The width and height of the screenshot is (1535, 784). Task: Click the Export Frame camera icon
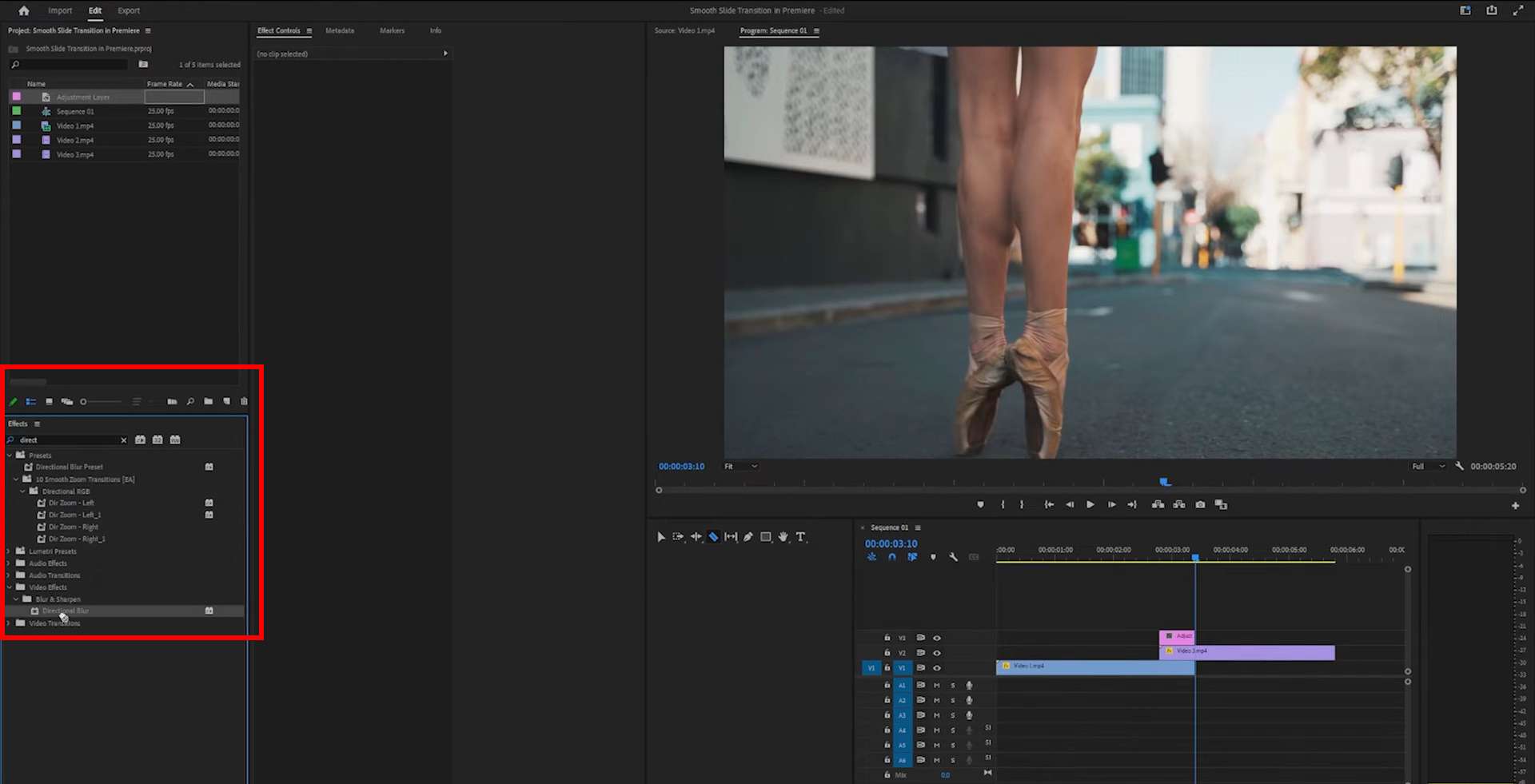[x=1200, y=504]
